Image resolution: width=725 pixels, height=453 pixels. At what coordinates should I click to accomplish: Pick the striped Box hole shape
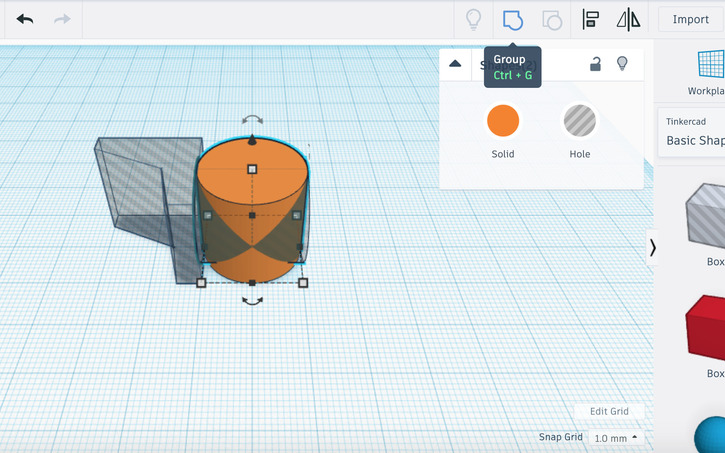(x=706, y=216)
